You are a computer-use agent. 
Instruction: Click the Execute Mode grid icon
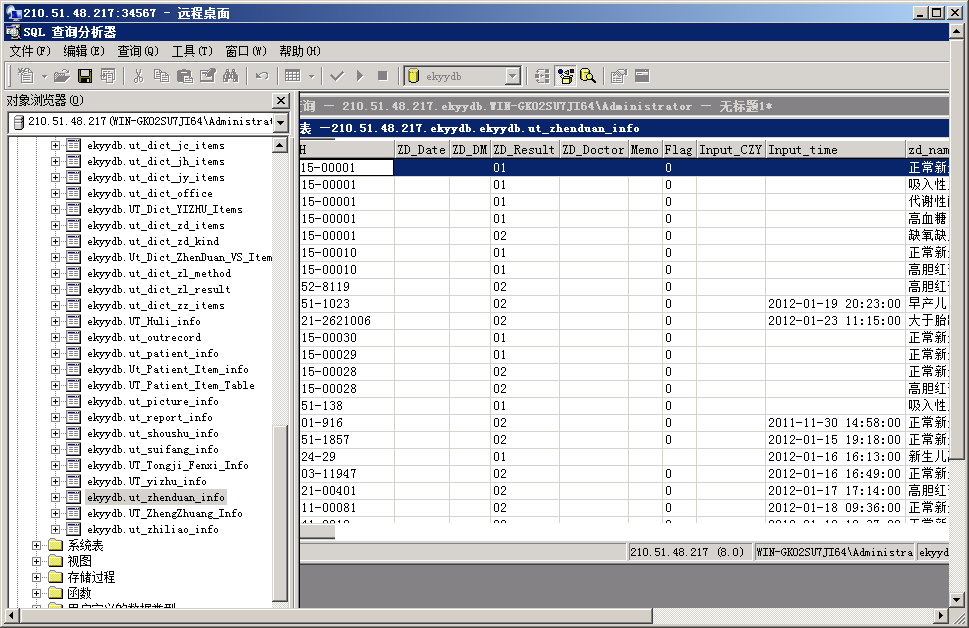pyautogui.click(x=293, y=76)
